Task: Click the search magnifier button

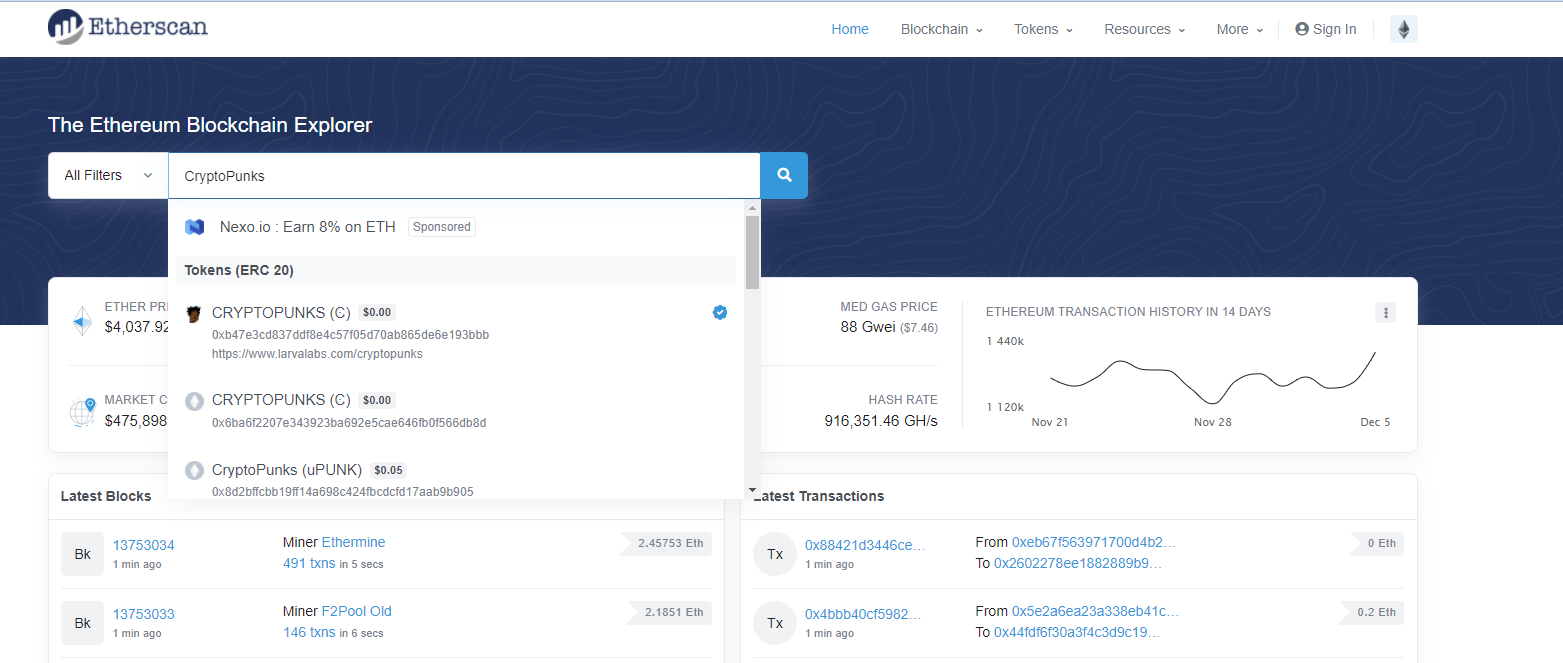Action: pos(784,175)
